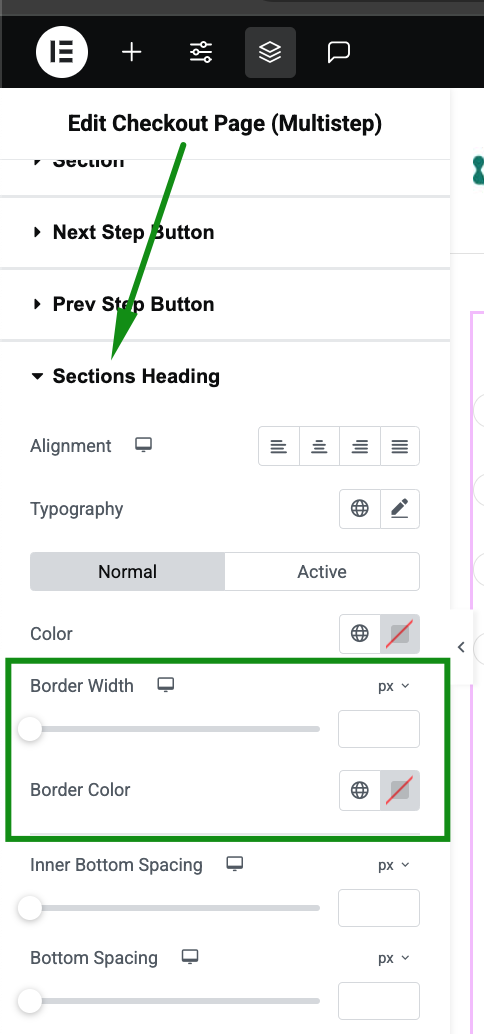Open the Notes comment icon
484x1034 pixels.
click(339, 52)
